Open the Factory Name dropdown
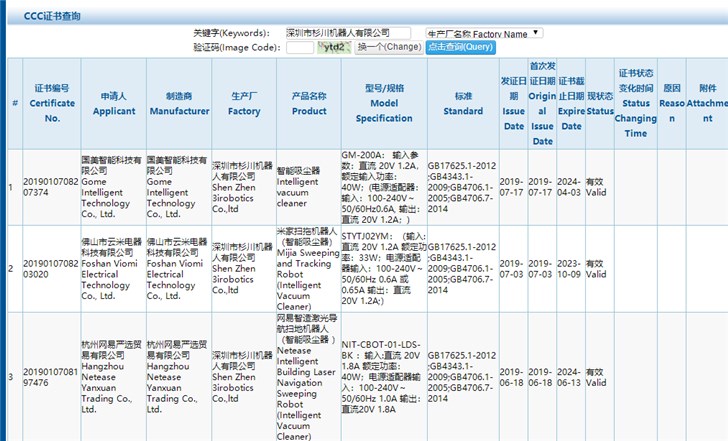The image size is (728, 441). pyautogui.click(x=484, y=33)
